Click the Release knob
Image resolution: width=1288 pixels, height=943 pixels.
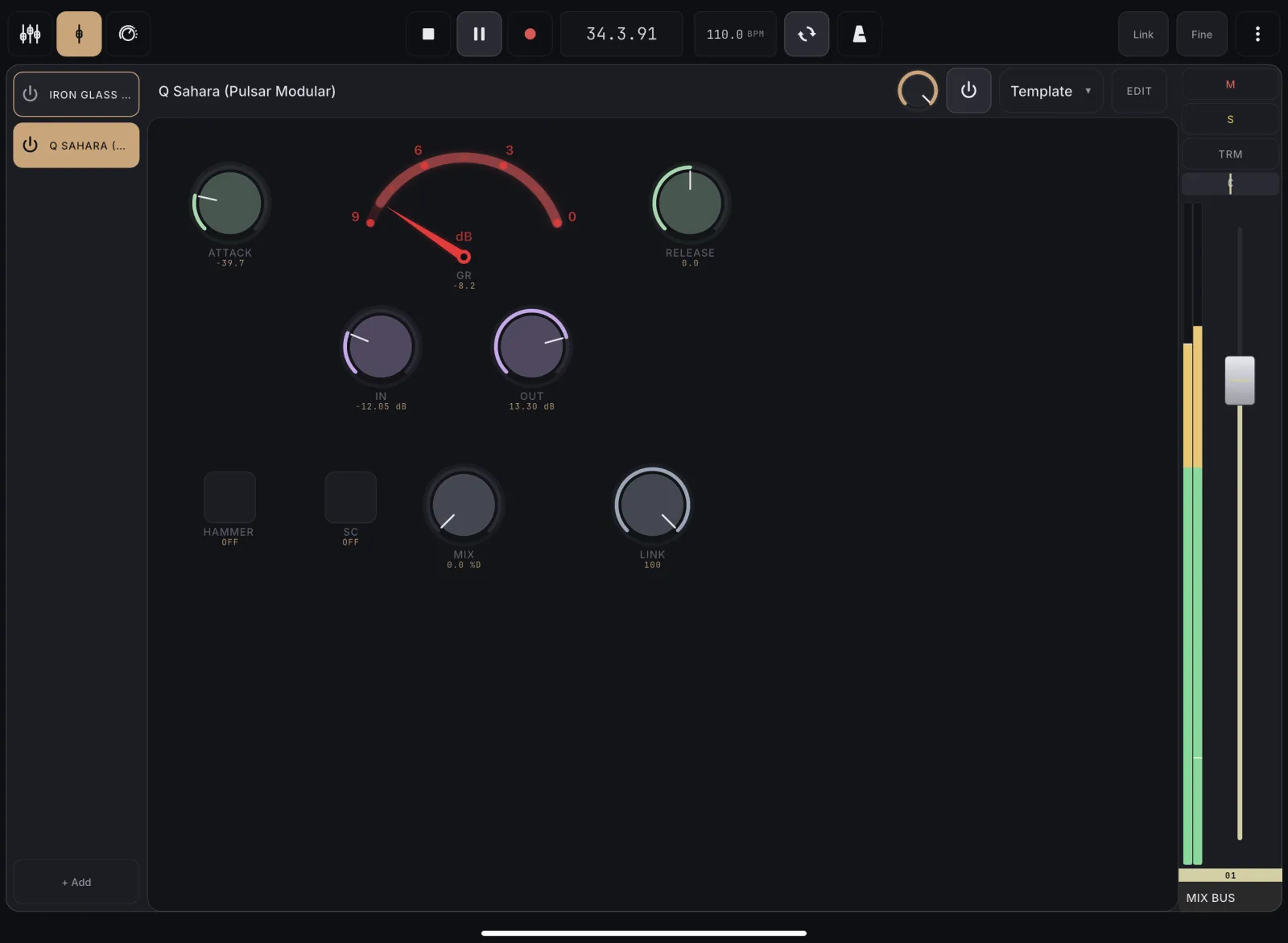pos(690,203)
